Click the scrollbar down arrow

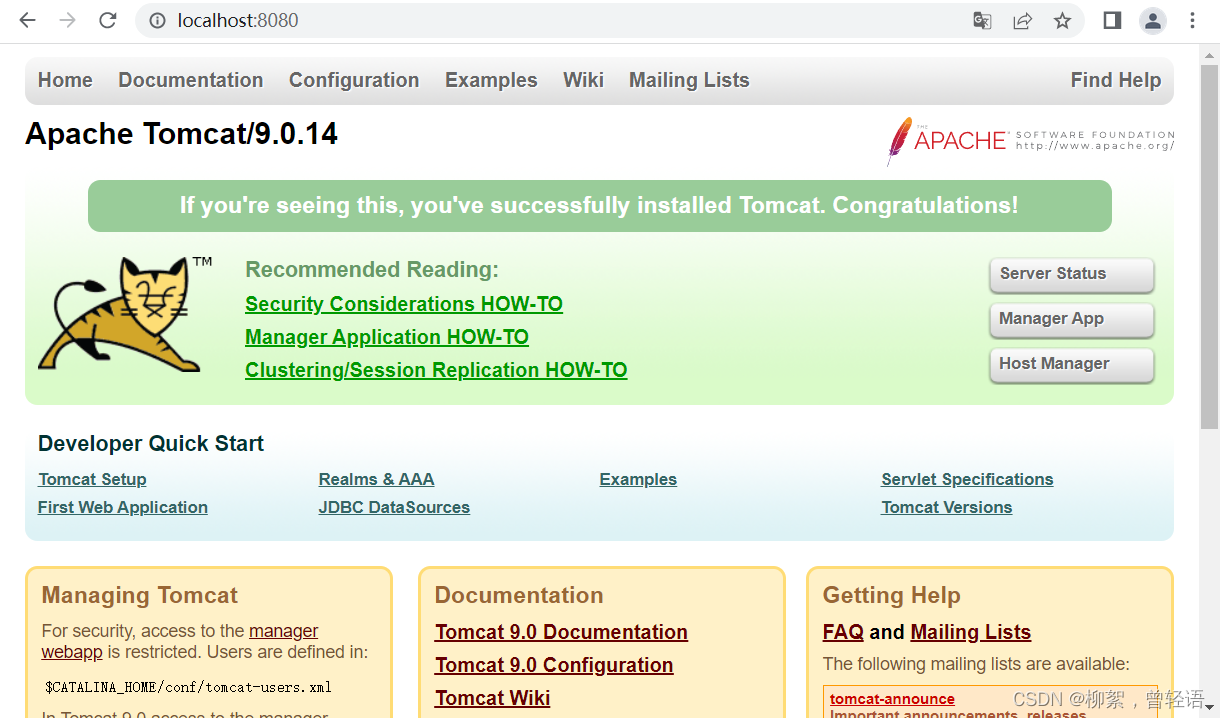1209,708
